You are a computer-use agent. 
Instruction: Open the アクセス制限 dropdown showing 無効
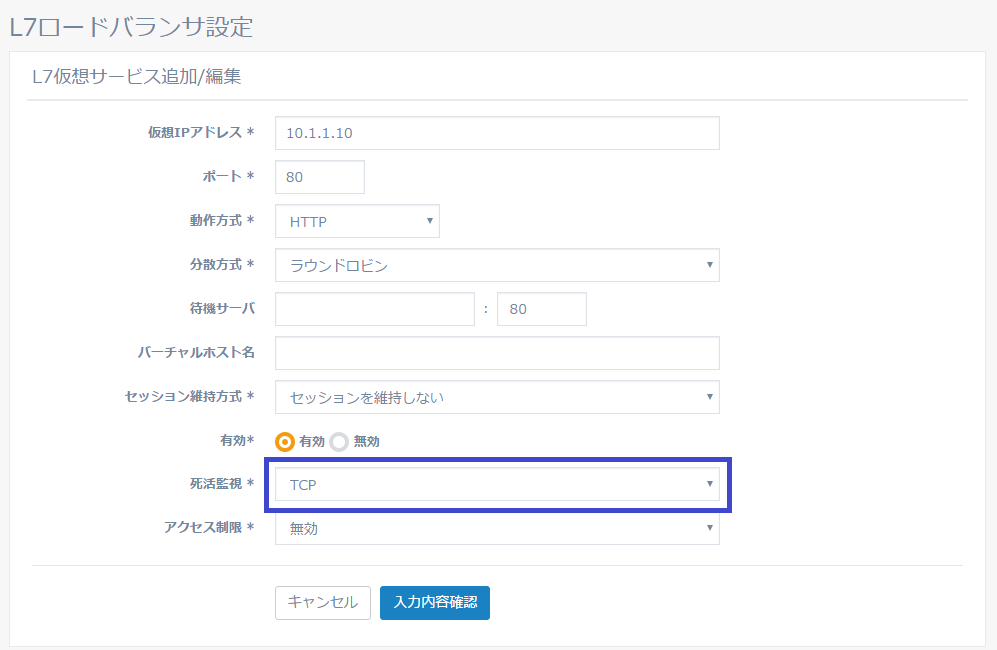[x=497, y=529]
